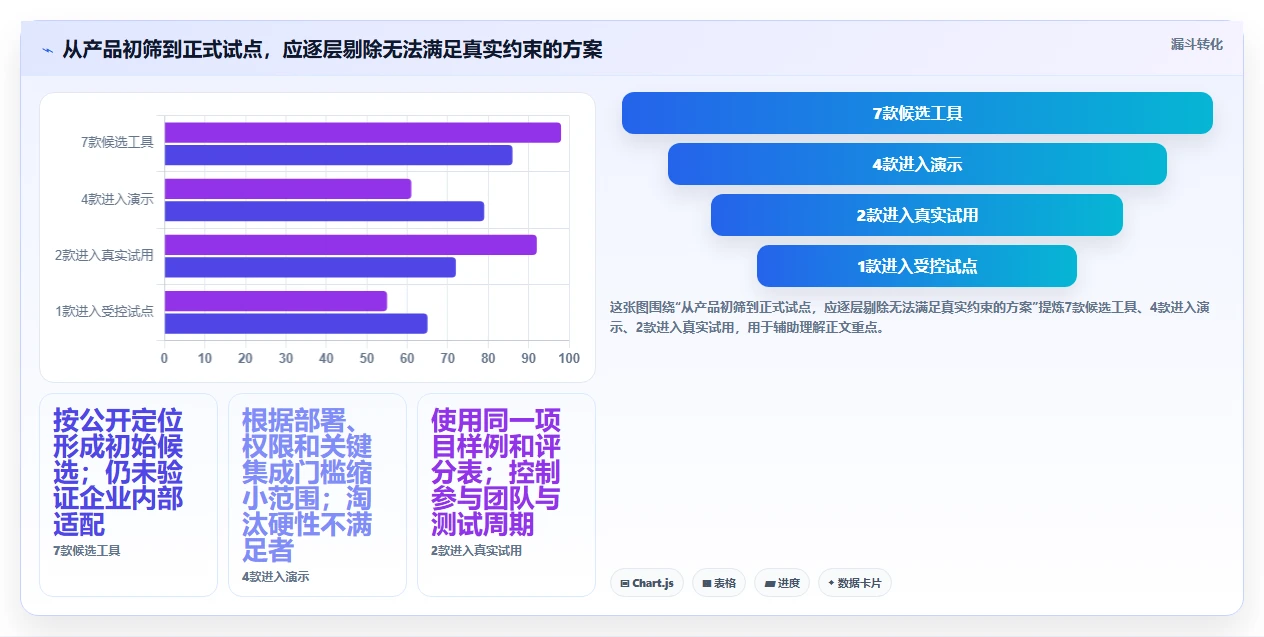The image size is (1264, 637).
Task: Click the x-axis value 50
Action: click(x=367, y=358)
